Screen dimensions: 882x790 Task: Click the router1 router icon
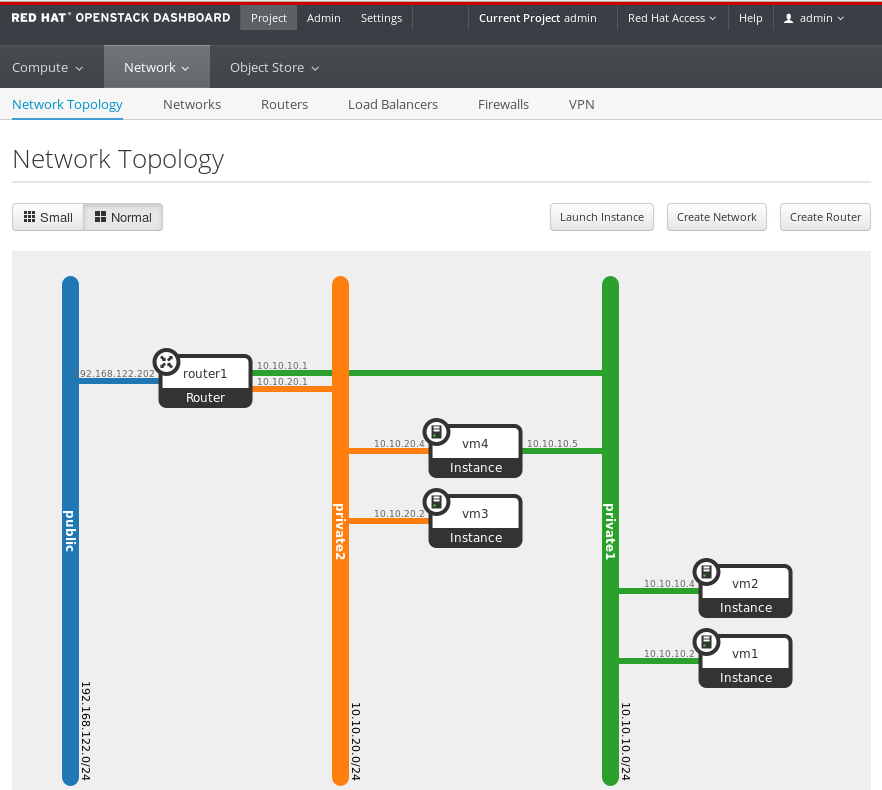[x=166, y=362]
